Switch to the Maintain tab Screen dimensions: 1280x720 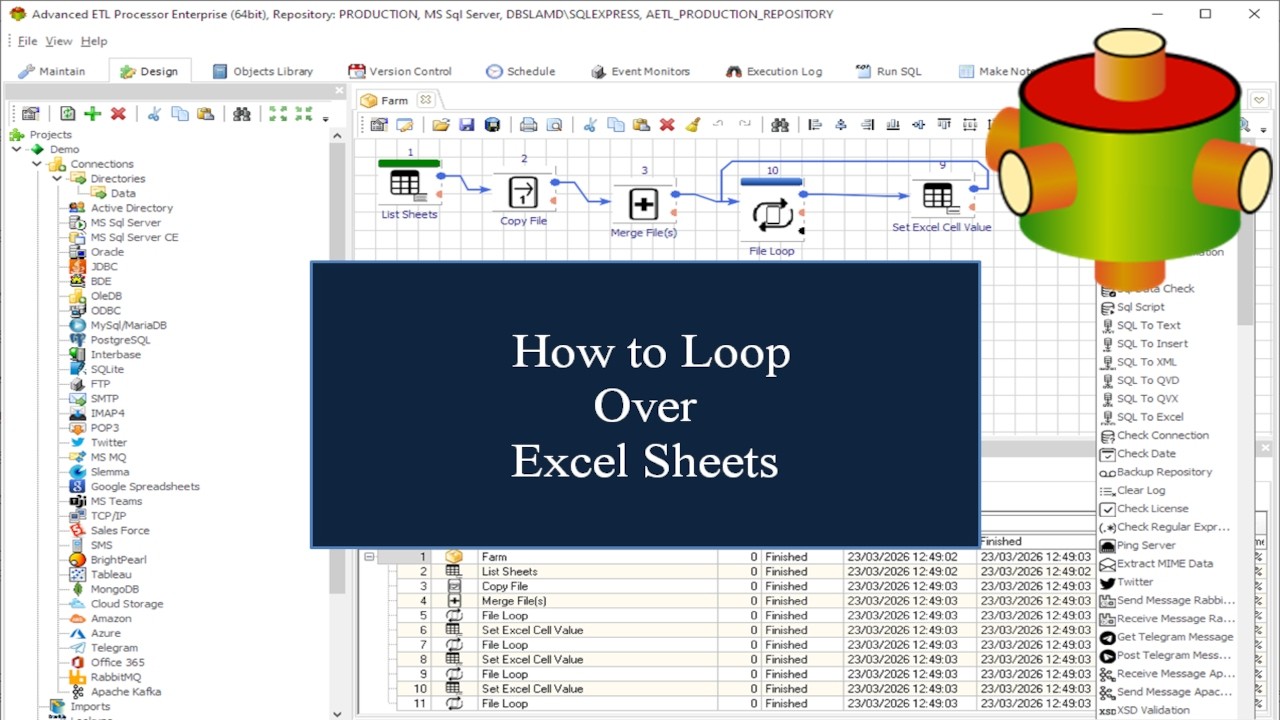tap(52, 71)
